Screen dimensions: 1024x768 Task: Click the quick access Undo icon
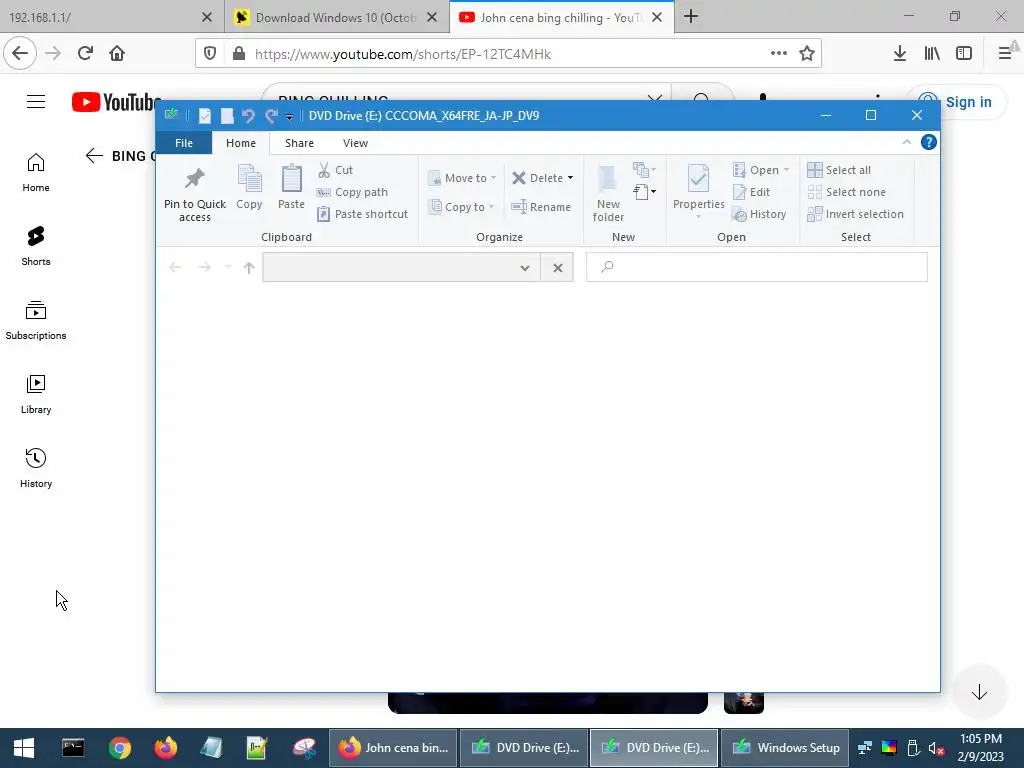(248, 116)
